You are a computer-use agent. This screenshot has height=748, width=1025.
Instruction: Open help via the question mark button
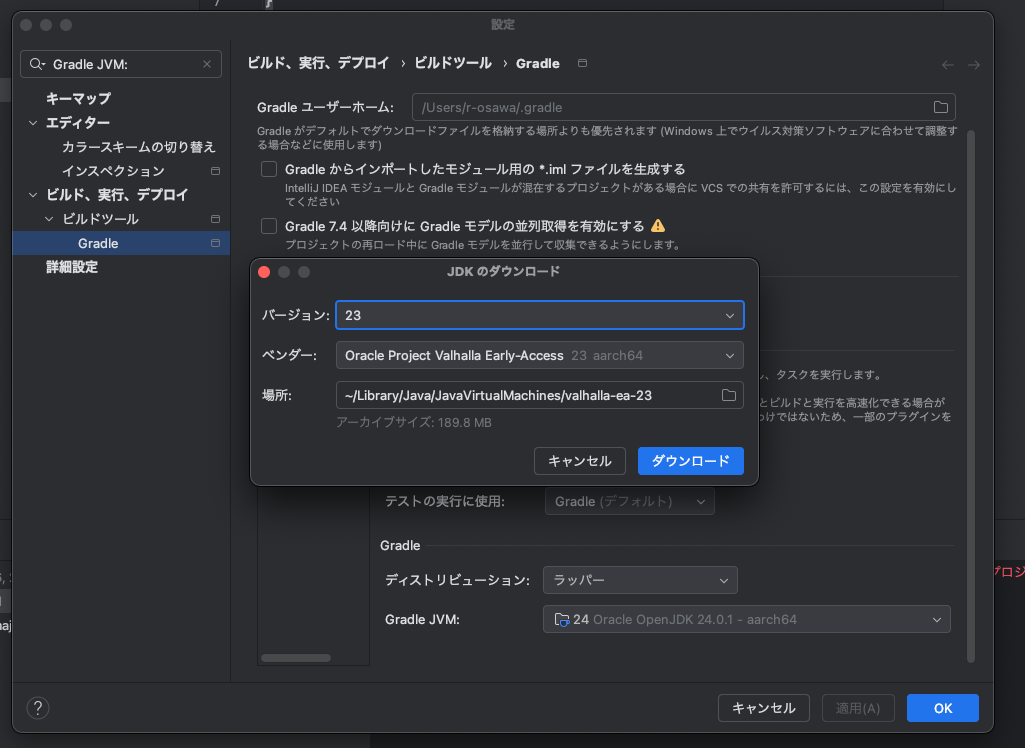click(38, 708)
